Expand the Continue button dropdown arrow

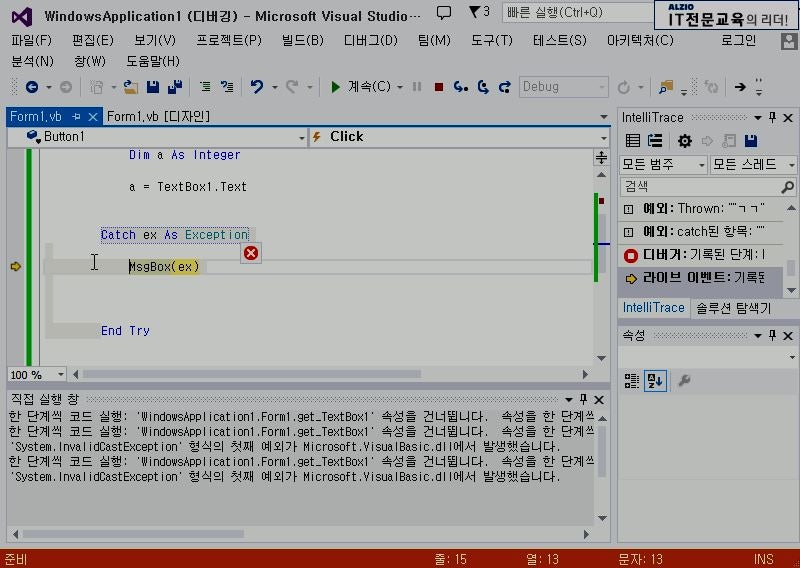point(399,88)
